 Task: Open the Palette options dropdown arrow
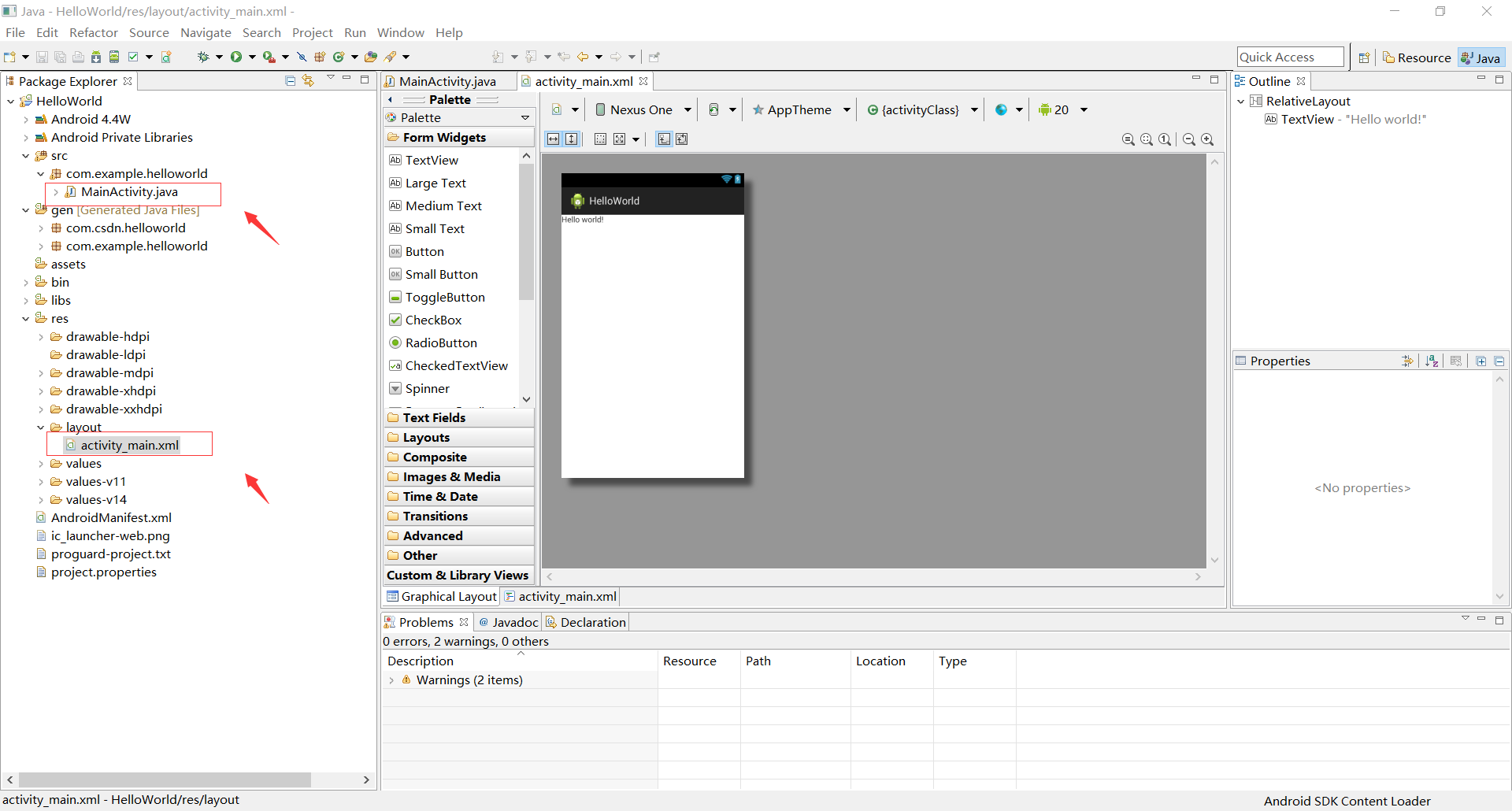coord(525,117)
